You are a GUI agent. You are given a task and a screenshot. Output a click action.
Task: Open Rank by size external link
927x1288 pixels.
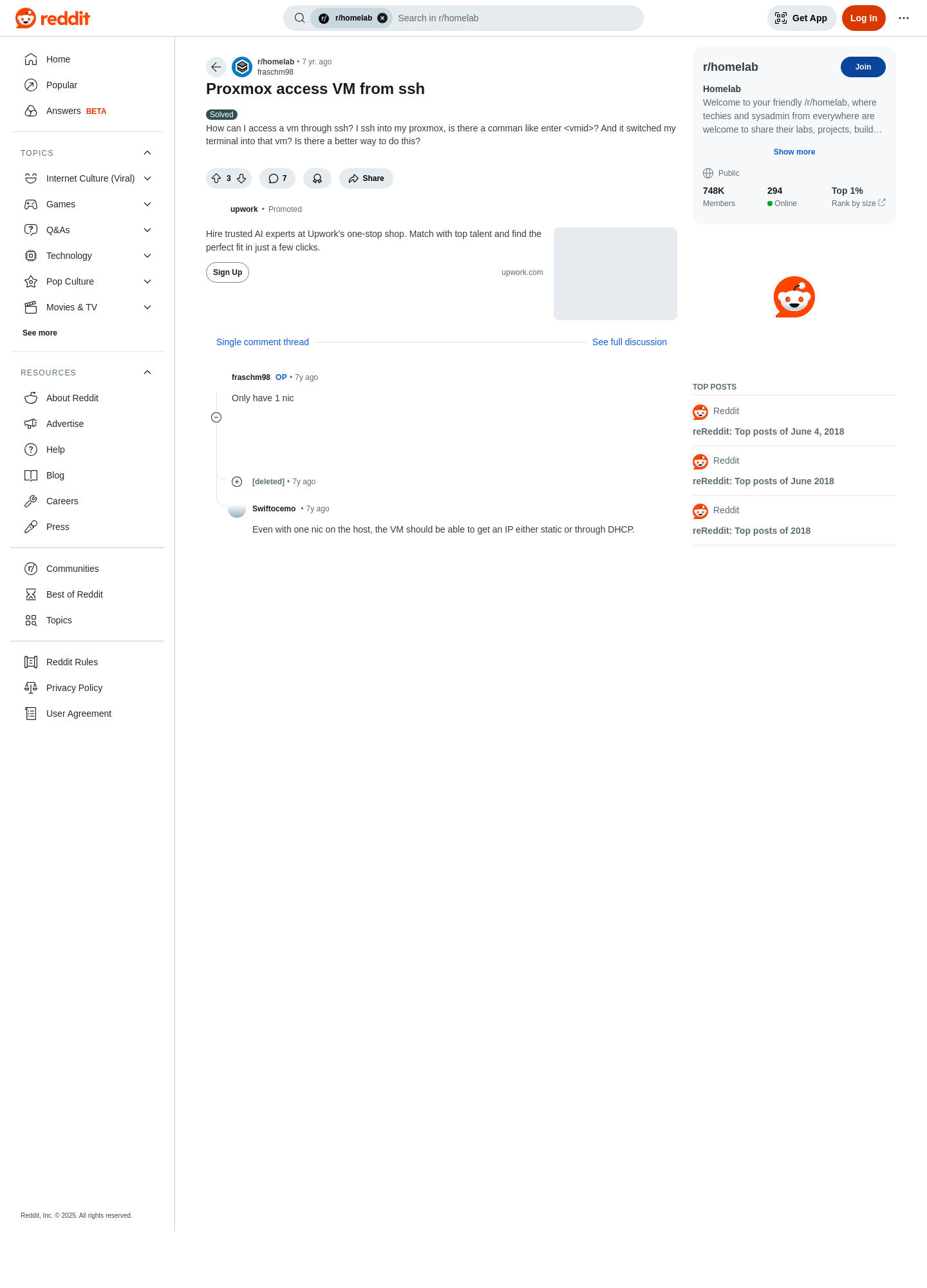[x=858, y=204]
